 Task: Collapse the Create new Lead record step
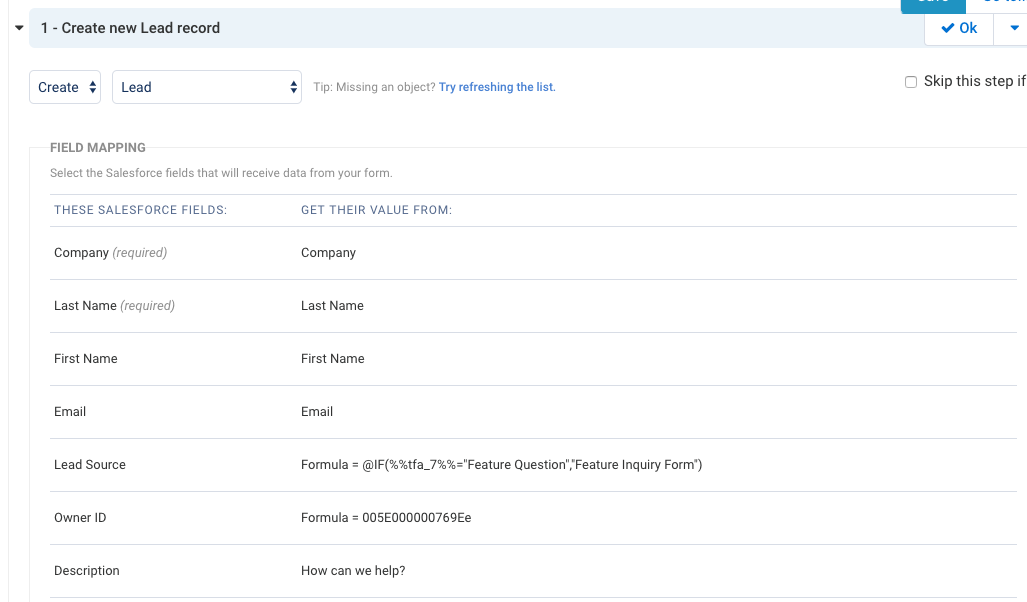click(19, 28)
